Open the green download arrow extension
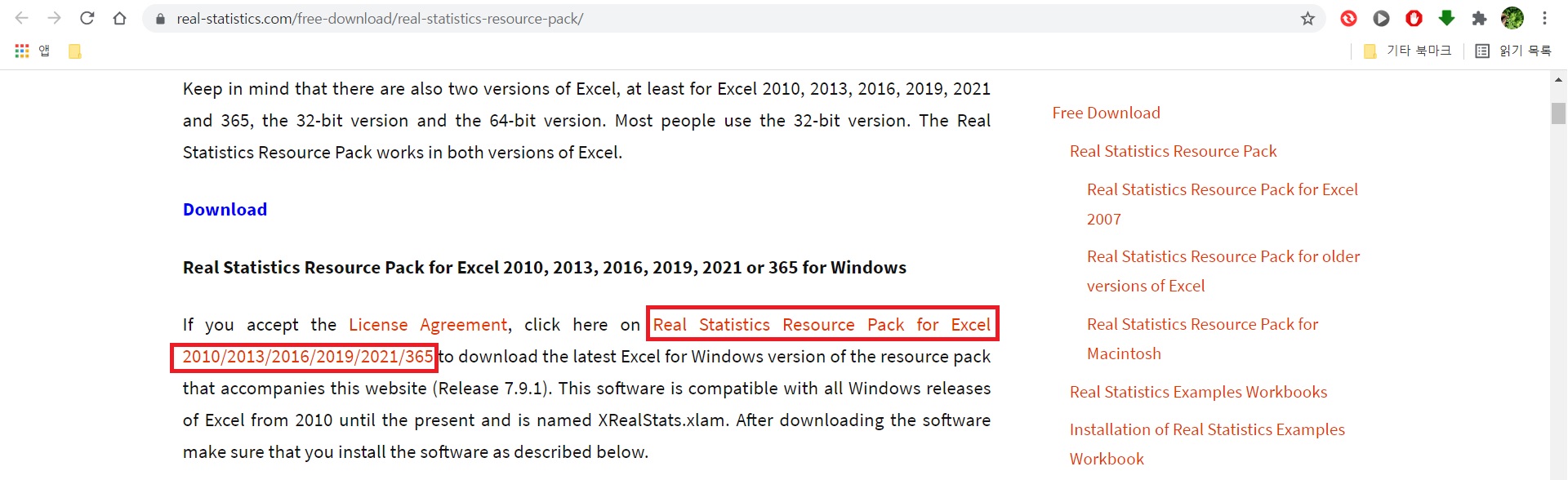The height and width of the screenshot is (480, 1568). click(x=1446, y=18)
